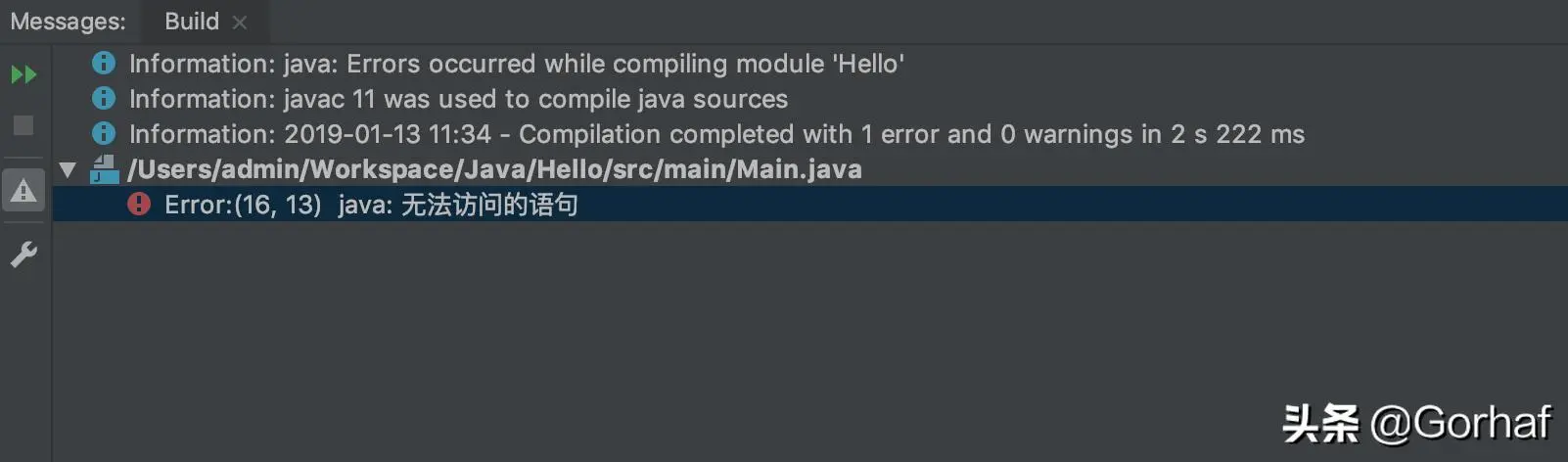Click the gray Stop build icon
Screen dimensions: 1568x462
pyautogui.click(x=23, y=125)
